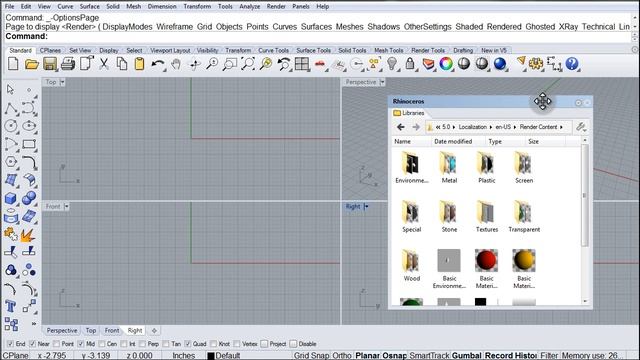Enable the Point osnap checkbox

click(56, 344)
